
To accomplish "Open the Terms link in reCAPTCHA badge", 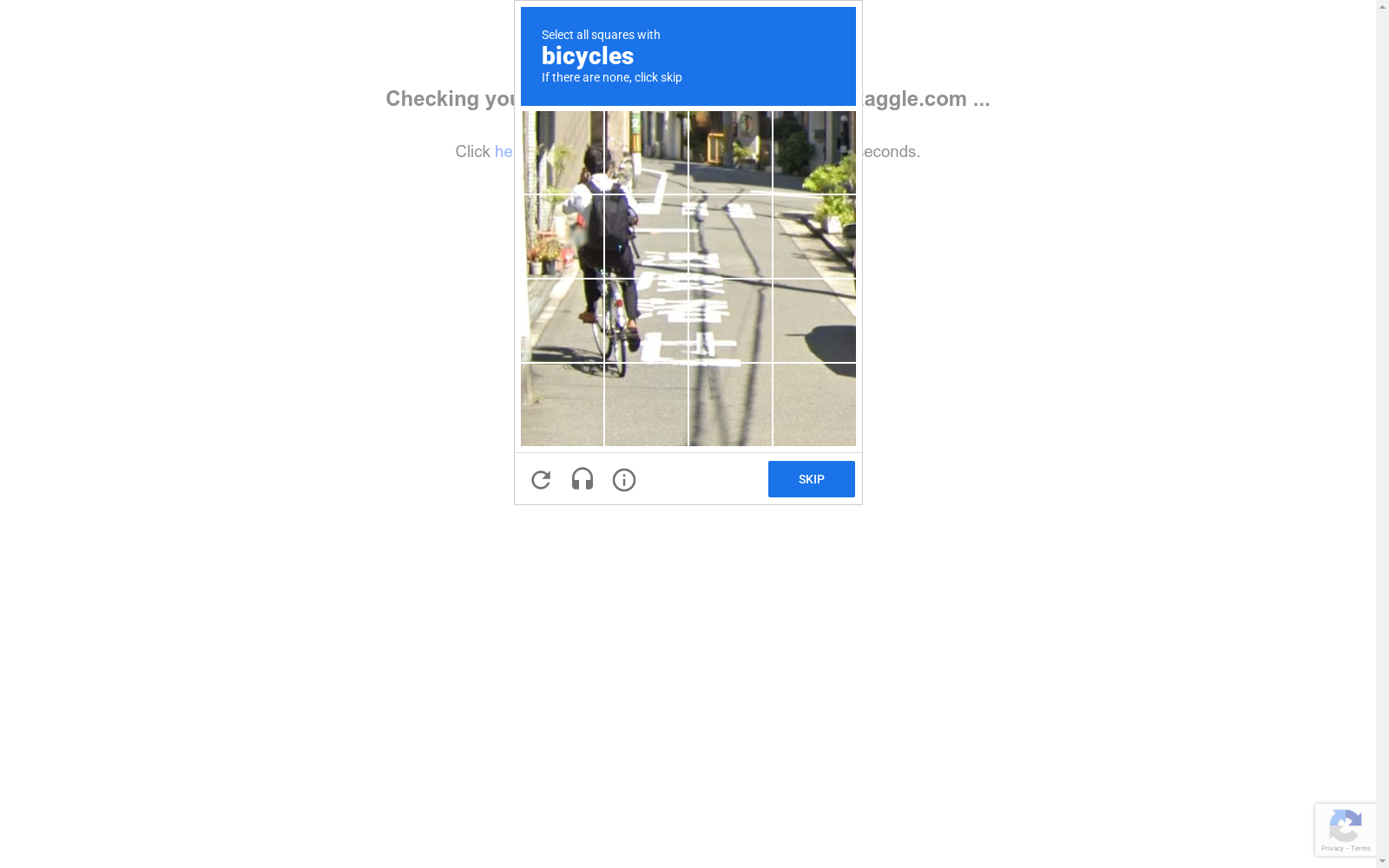I will coord(1360,848).
